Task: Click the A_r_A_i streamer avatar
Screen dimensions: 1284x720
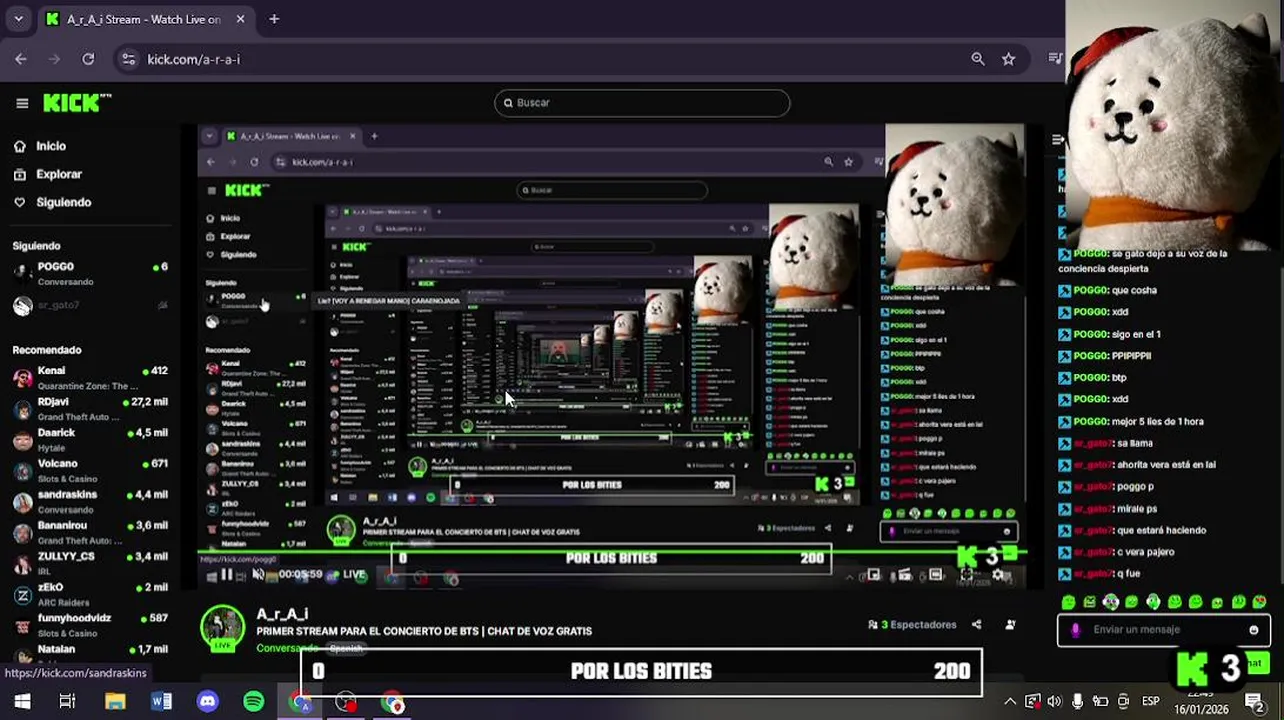Action: tap(222, 628)
